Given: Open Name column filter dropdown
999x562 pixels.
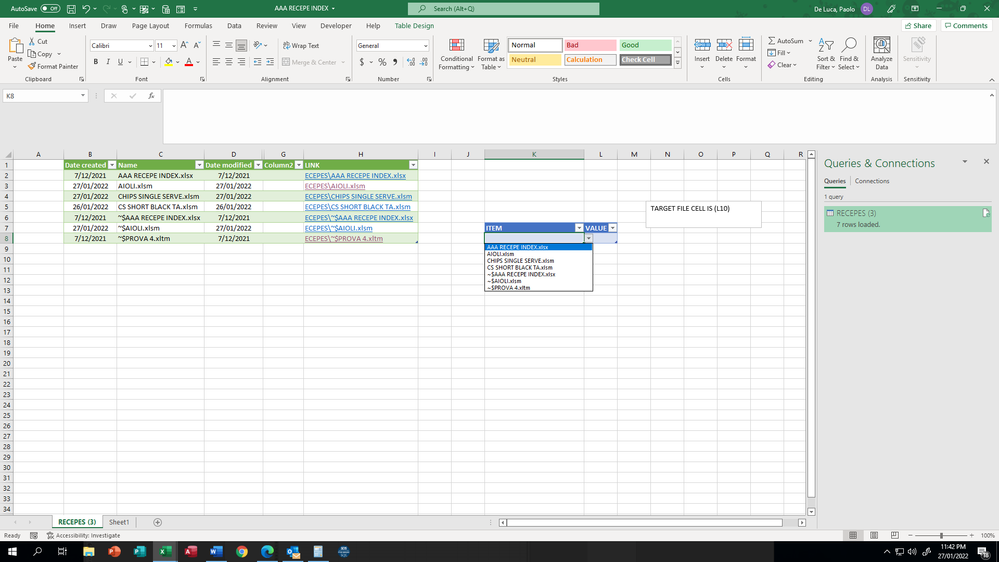Looking at the screenshot, I should point(199,165).
